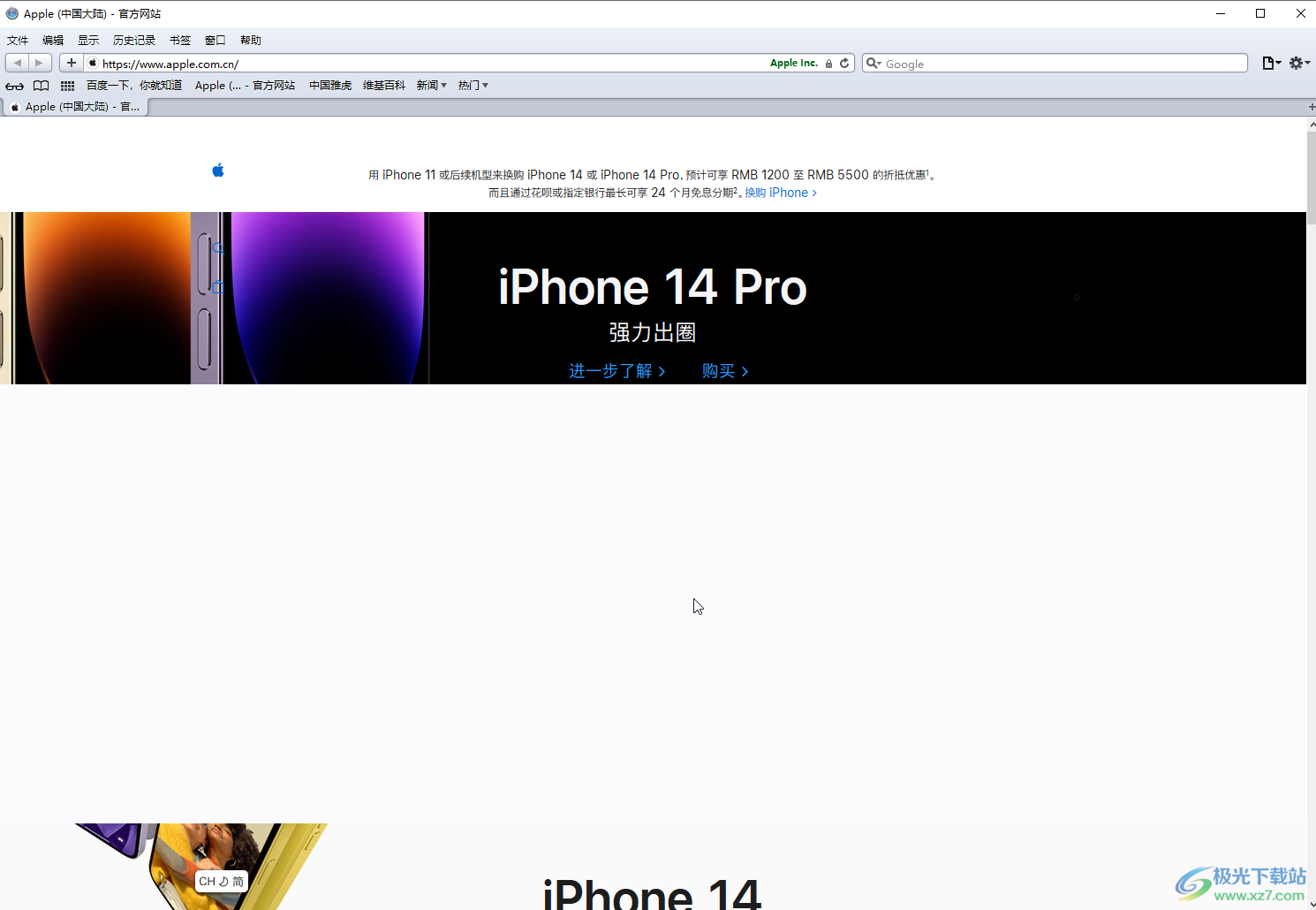This screenshot has width=1316, height=910.
Task: Select the Apple (中国大陆) tab
Action: (76, 107)
